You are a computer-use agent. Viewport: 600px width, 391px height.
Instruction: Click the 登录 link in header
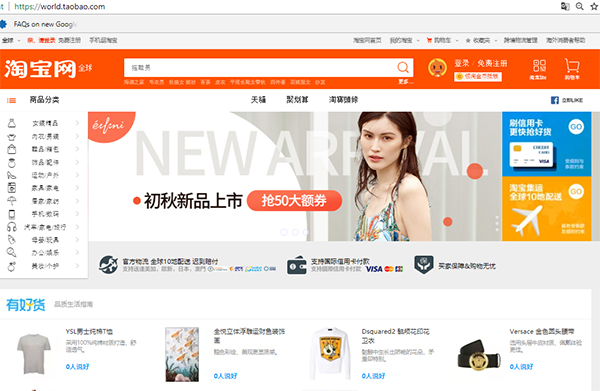[x=461, y=64]
